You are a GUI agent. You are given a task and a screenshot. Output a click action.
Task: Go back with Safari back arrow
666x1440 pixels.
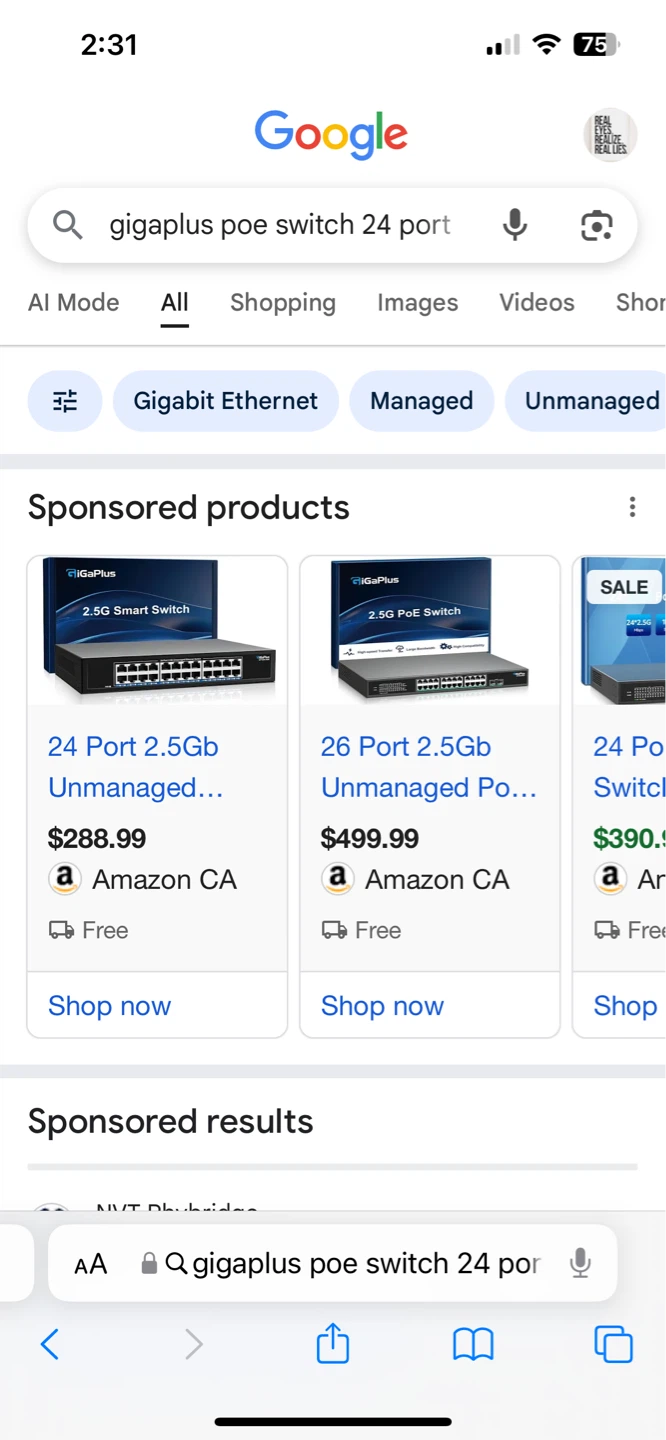point(50,1344)
